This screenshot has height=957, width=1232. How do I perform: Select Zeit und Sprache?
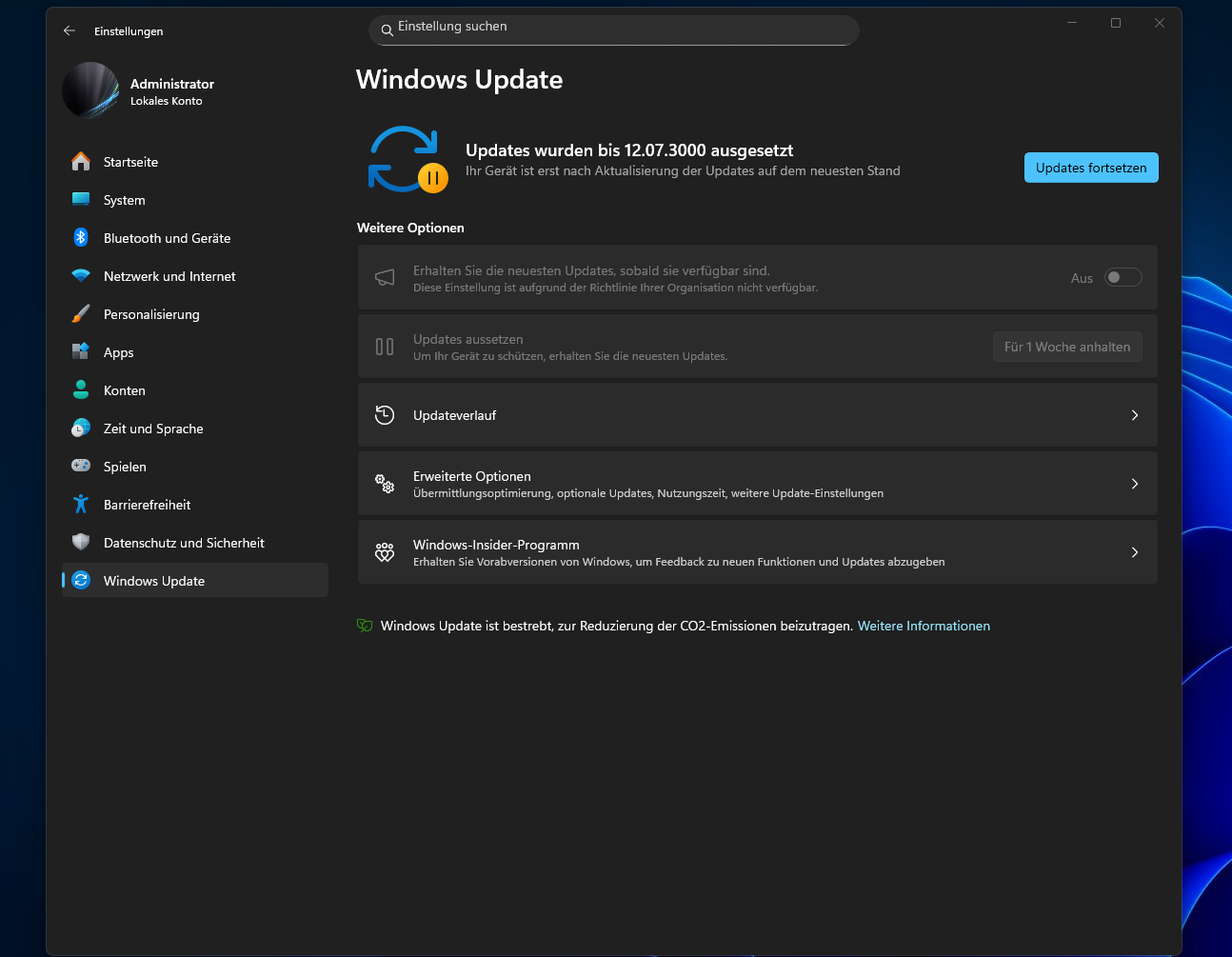(x=195, y=429)
